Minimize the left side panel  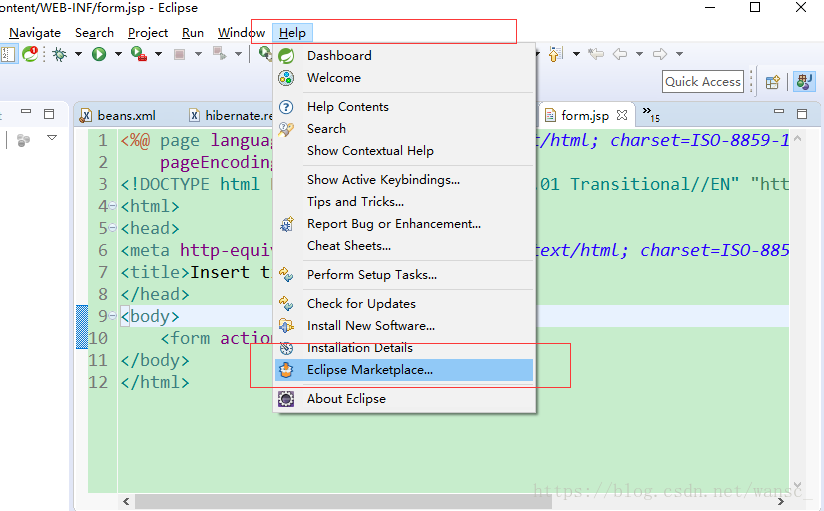[x=26, y=112]
